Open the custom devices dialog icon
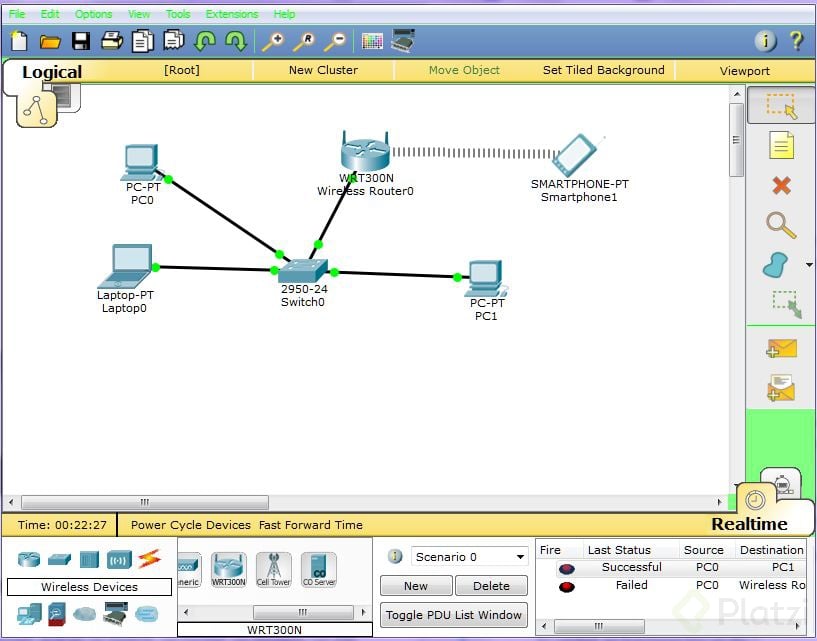This screenshot has height=641, width=817. (403, 41)
